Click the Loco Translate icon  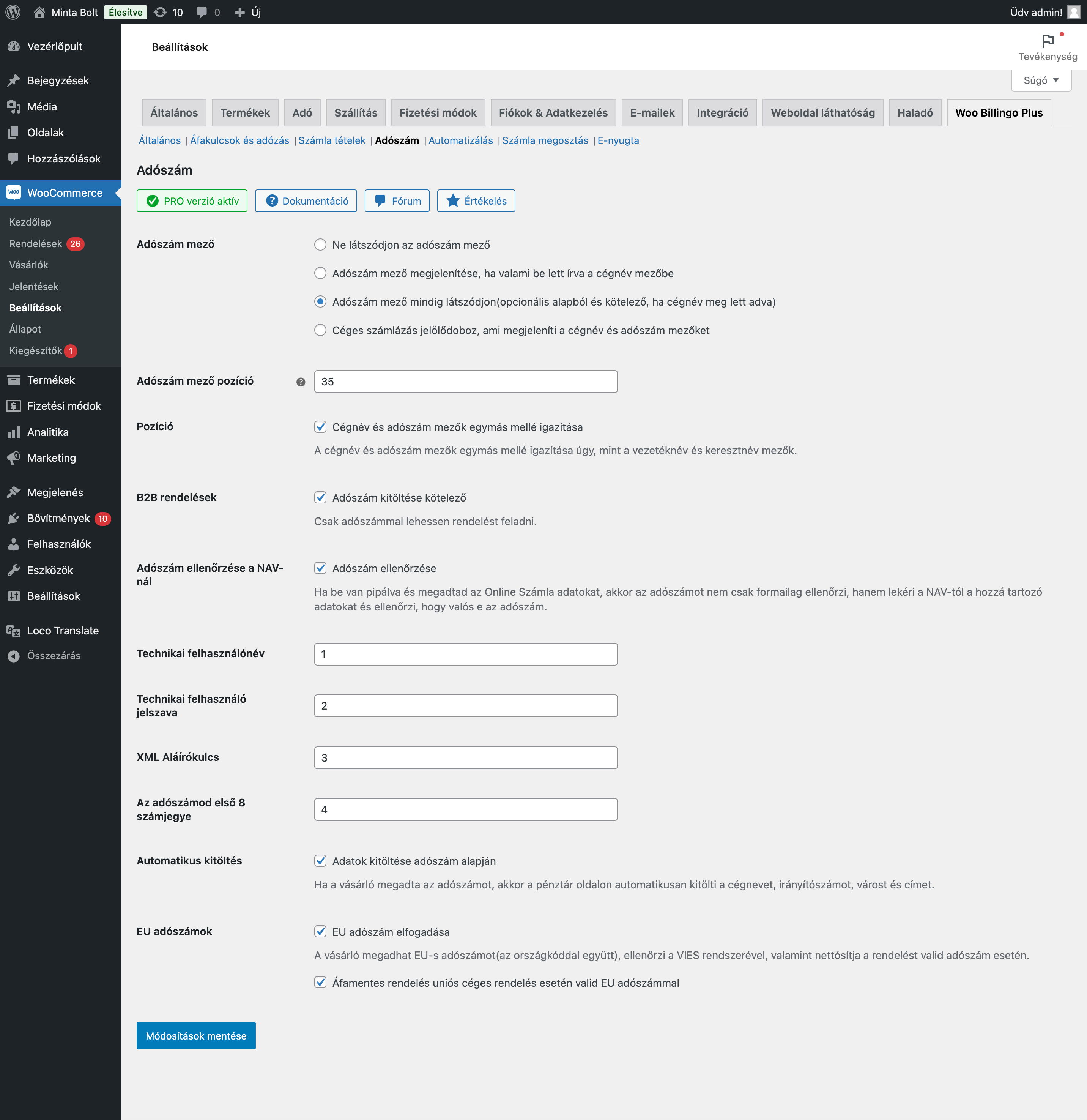[x=14, y=631]
